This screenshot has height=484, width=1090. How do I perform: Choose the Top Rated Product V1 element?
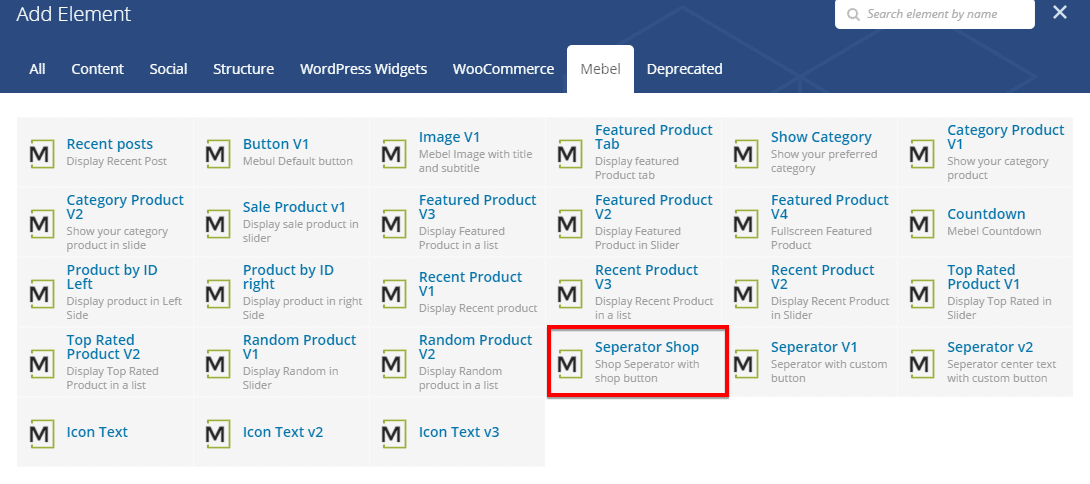click(x=981, y=277)
